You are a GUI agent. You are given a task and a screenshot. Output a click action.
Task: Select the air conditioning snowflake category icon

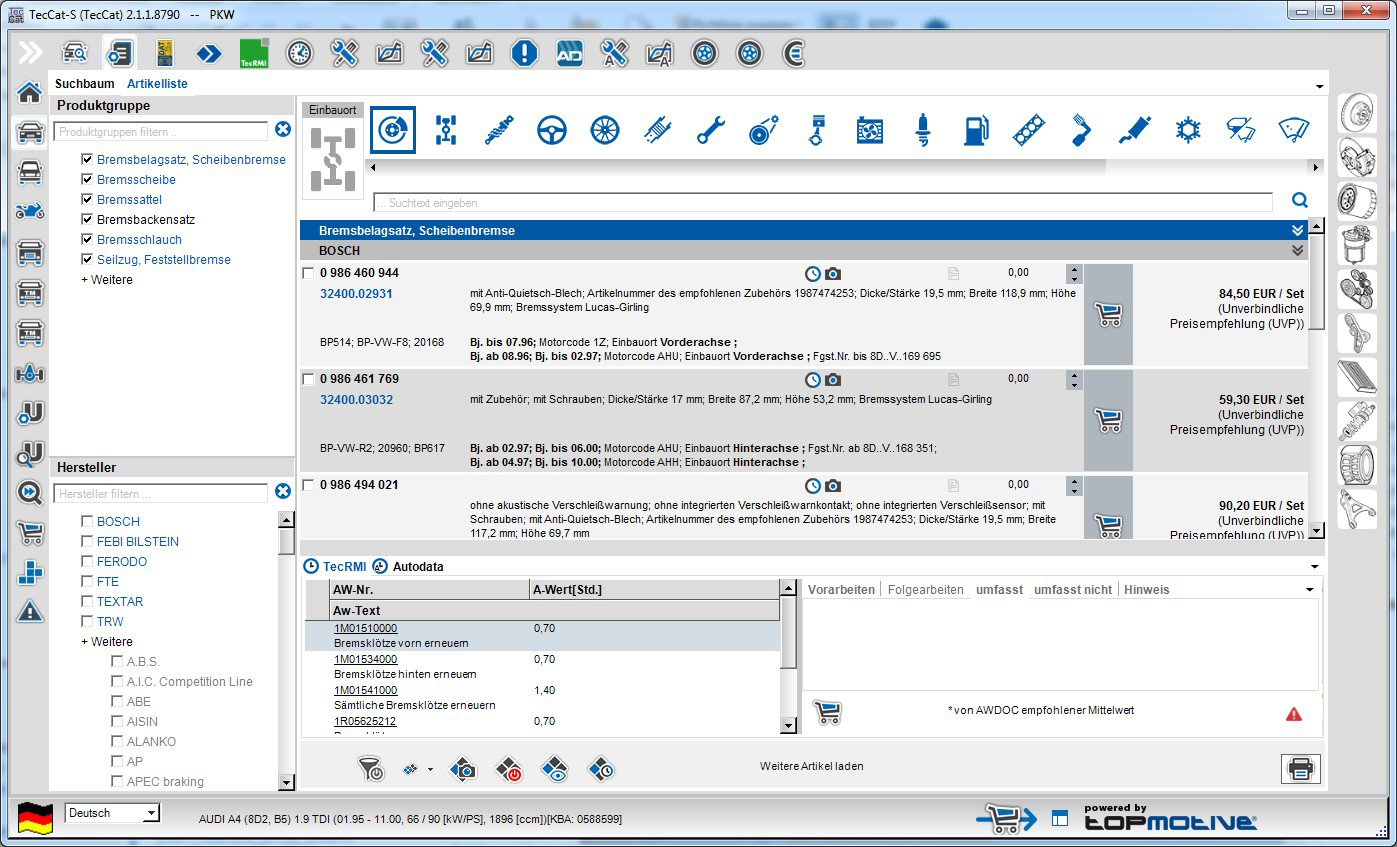[1188, 129]
